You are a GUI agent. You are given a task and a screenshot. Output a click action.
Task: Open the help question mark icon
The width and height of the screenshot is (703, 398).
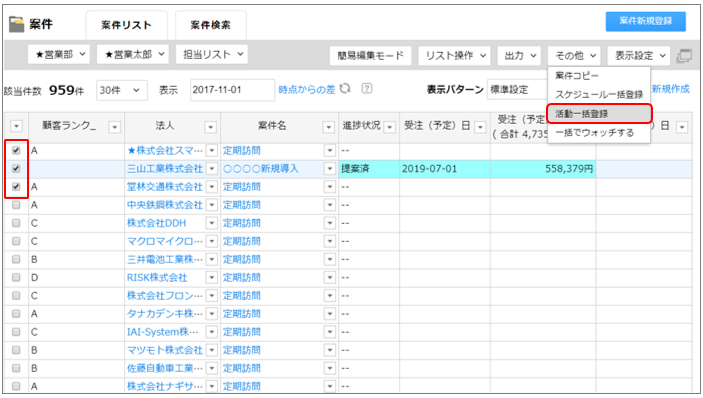pos(367,89)
